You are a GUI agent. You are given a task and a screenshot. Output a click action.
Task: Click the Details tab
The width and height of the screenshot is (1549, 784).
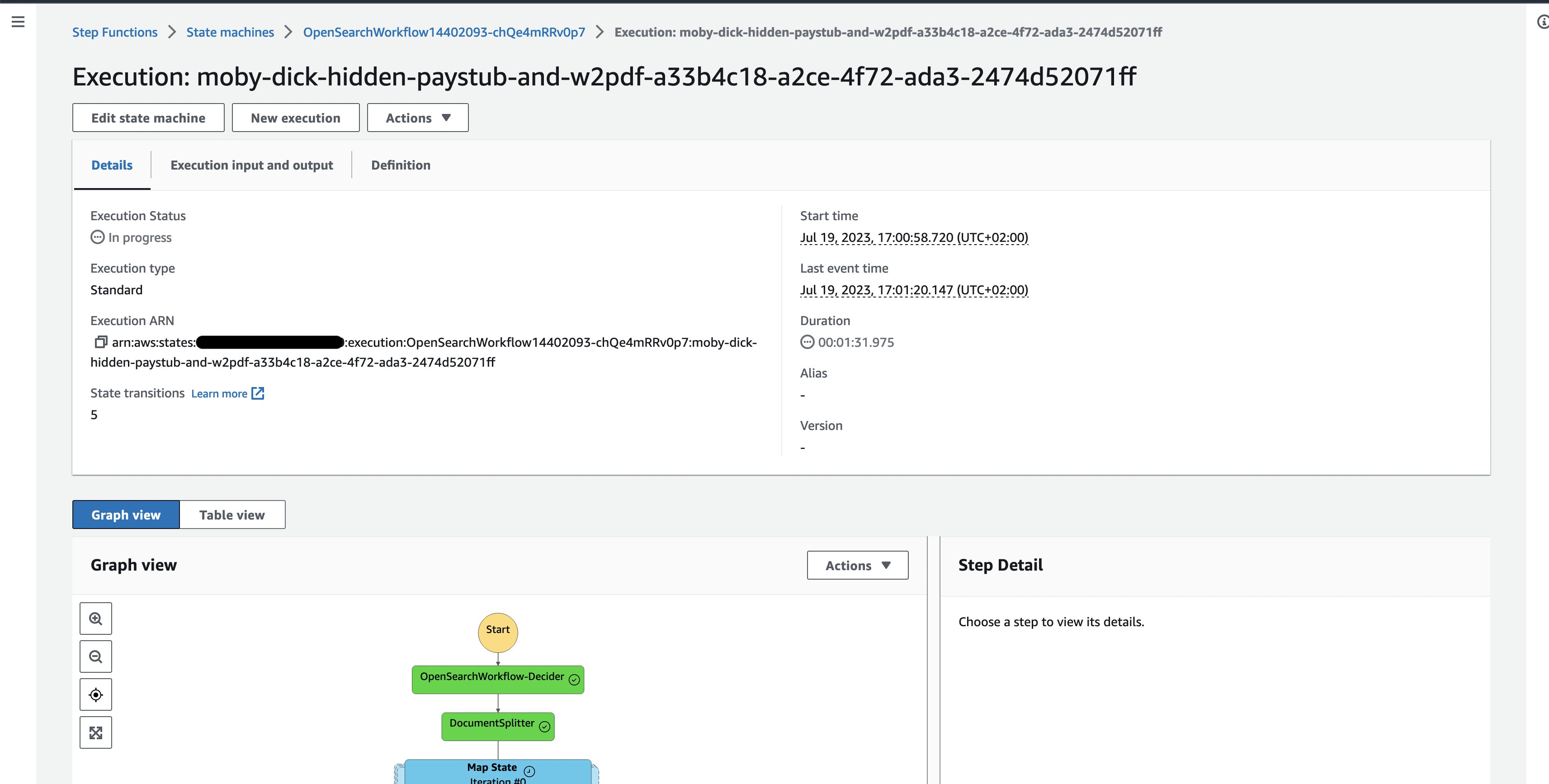coord(112,165)
